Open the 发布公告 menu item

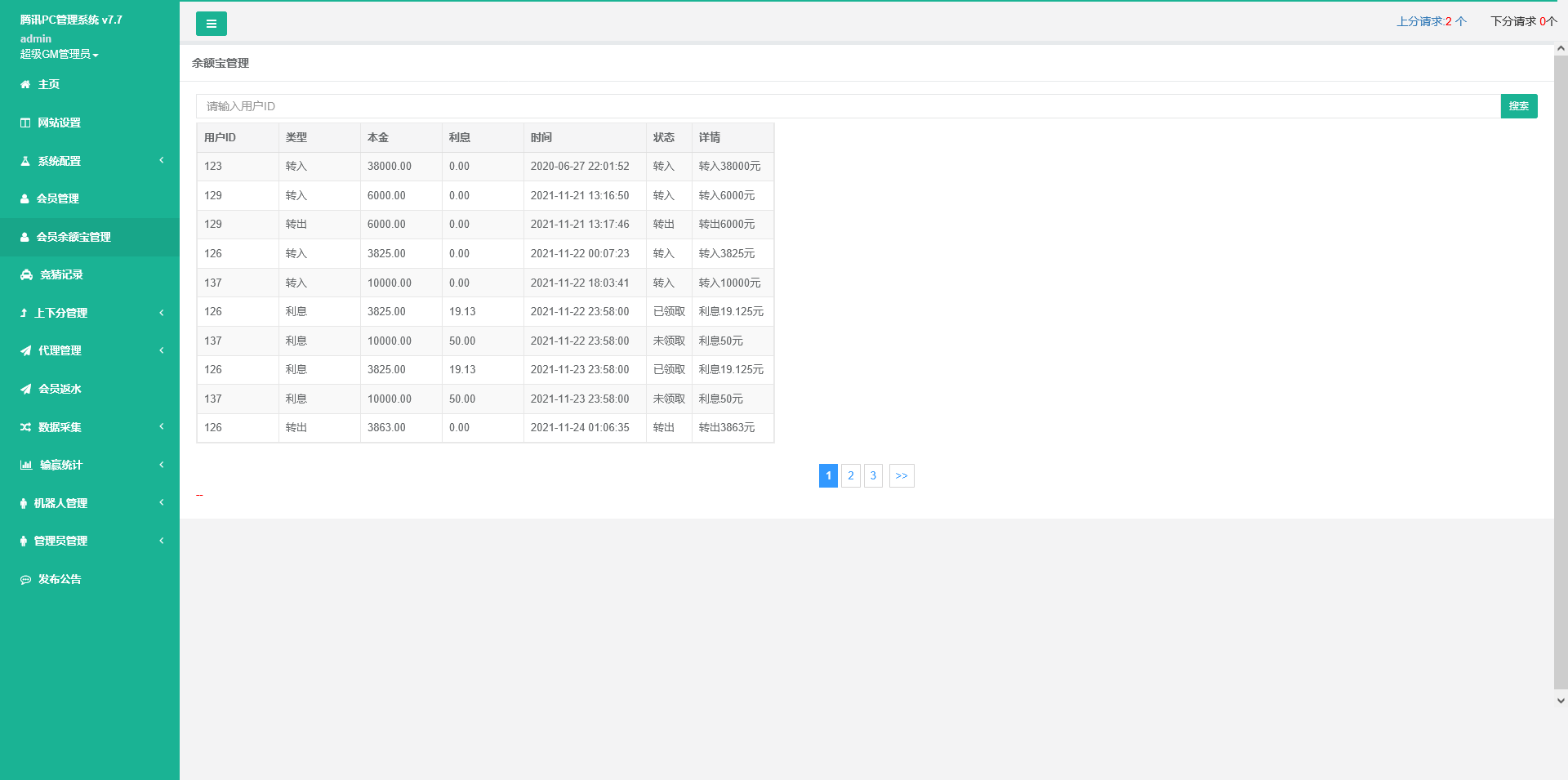[x=90, y=579]
